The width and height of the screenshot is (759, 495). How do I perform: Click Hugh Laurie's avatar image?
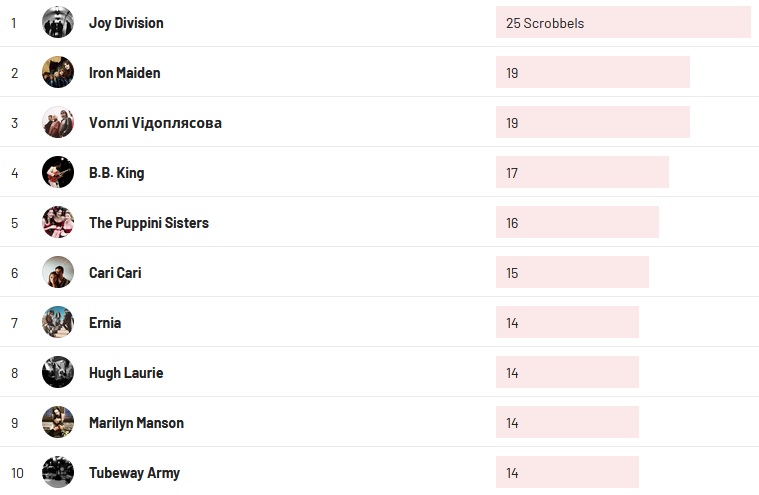click(x=58, y=372)
